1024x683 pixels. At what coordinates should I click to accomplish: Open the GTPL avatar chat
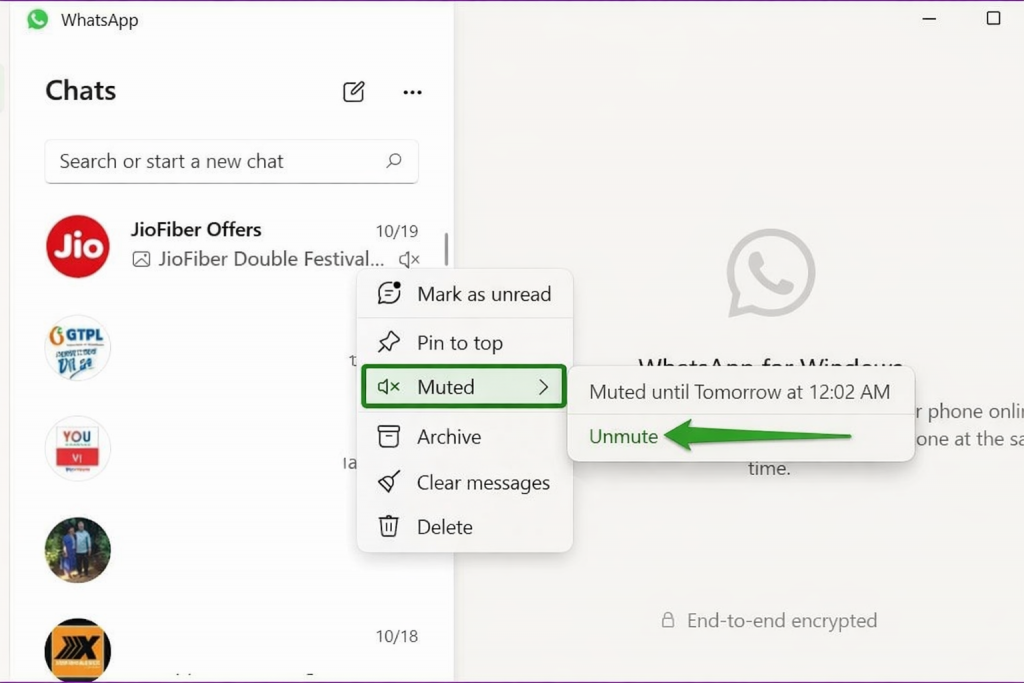[78, 347]
